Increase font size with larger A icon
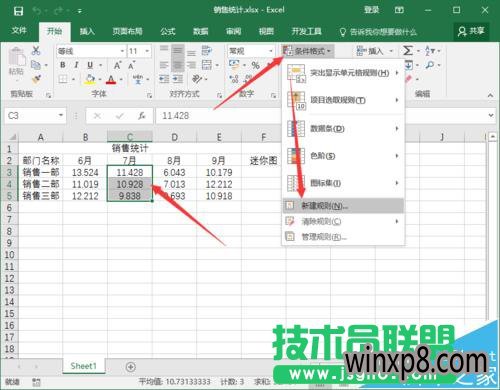Viewport: 500px width, 390px height. pyautogui.click(x=117, y=65)
